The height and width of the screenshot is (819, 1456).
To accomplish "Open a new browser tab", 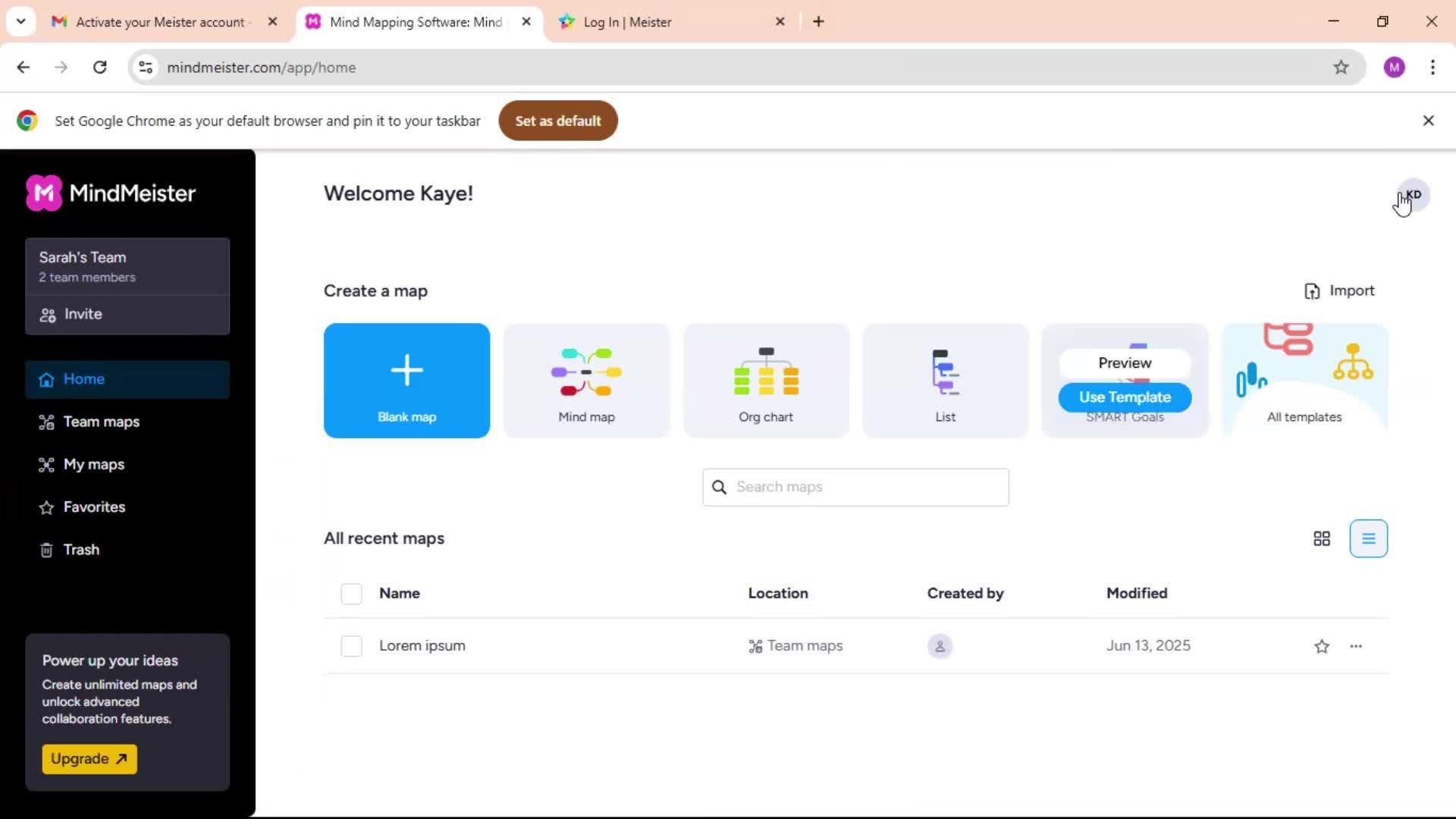I will pyautogui.click(x=818, y=22).
